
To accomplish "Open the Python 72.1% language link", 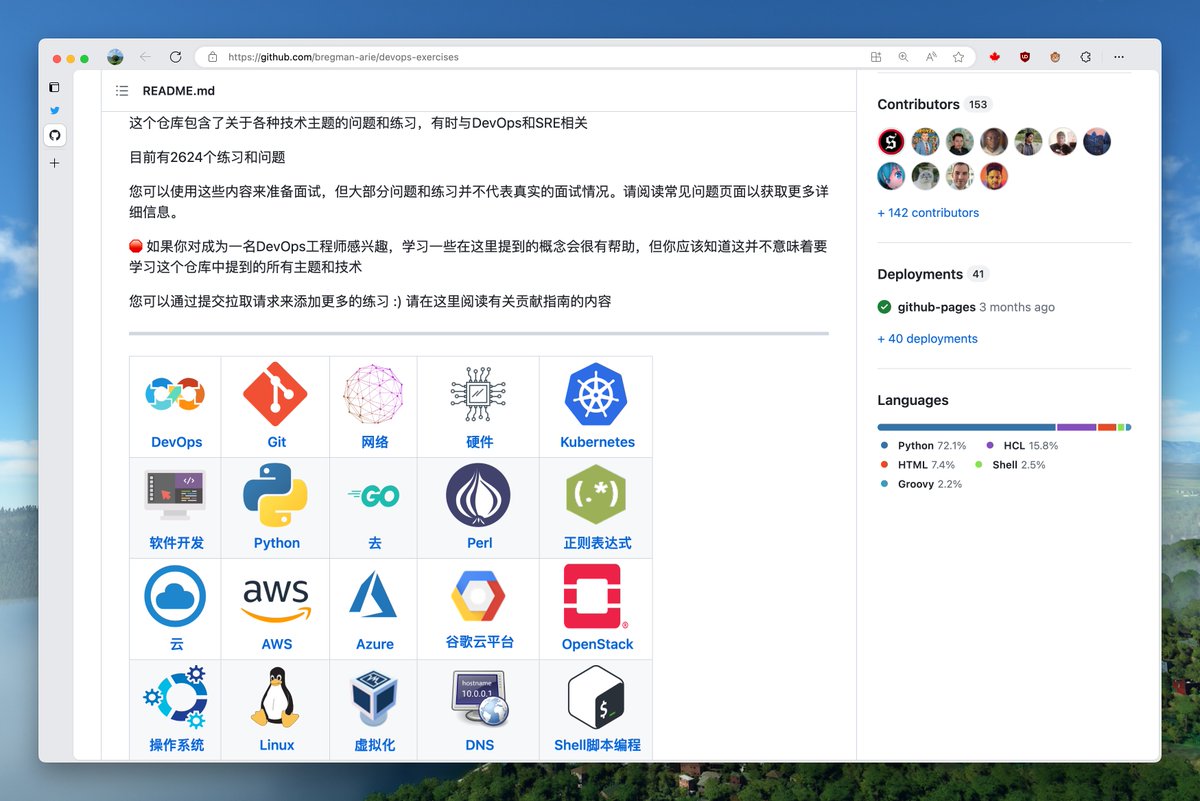I will coord(923,446).
